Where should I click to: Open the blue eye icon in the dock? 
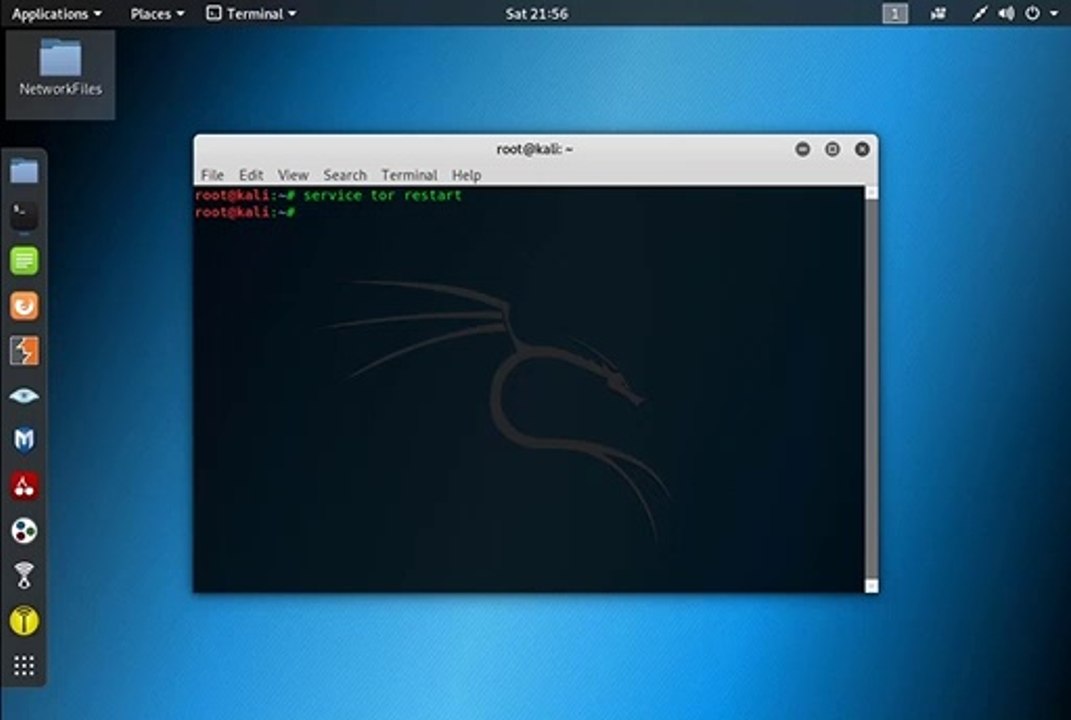coord(24,396)
